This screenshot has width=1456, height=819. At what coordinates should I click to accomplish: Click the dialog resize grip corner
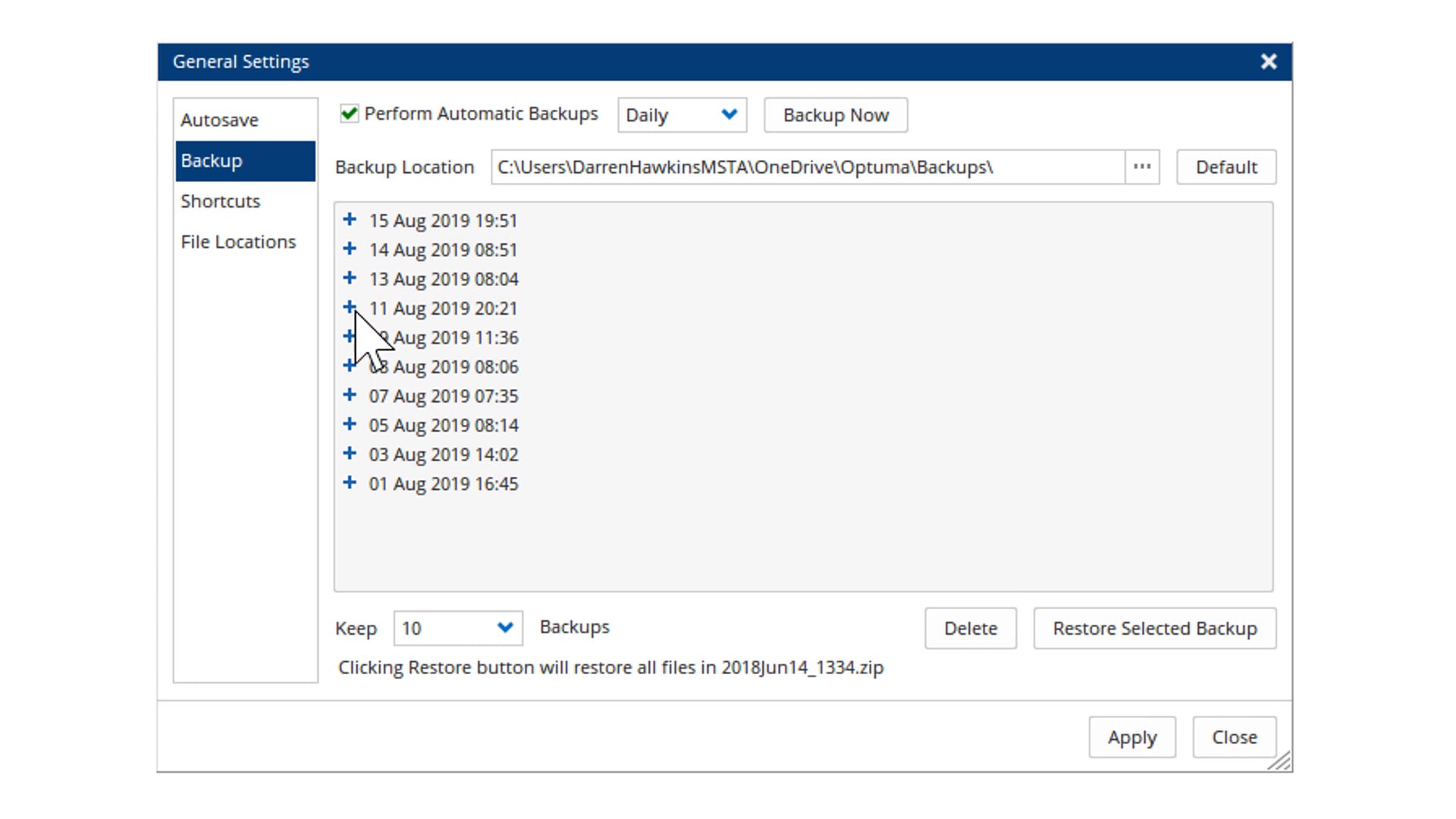point(1281,761)
